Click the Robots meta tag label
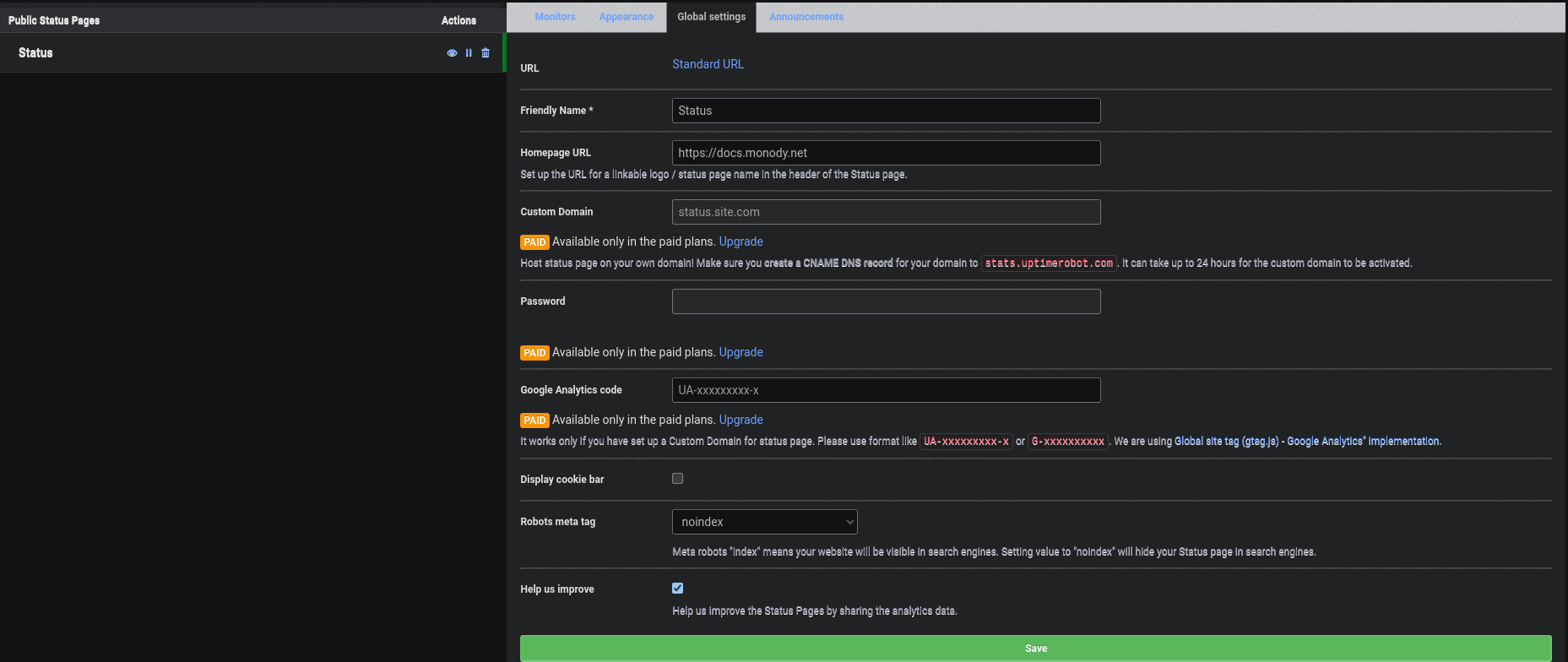The width and height of the screenshot is (1568, 662). [557, 522]
